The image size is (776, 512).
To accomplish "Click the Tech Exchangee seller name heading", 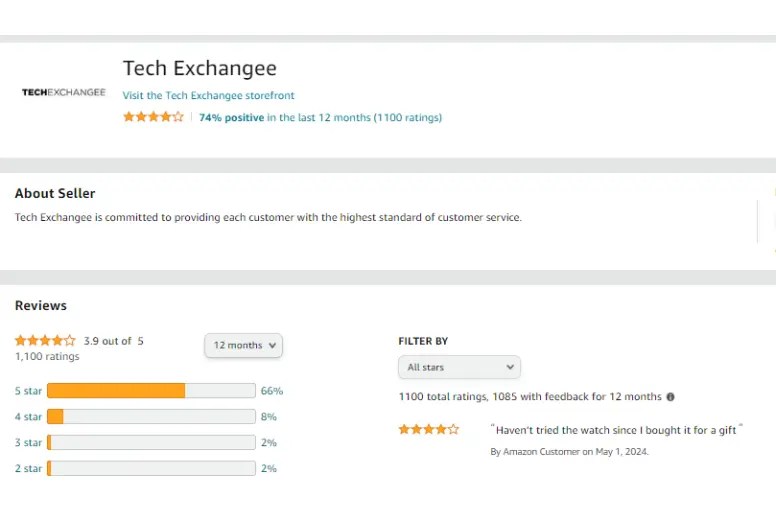I will coord(199,69).
